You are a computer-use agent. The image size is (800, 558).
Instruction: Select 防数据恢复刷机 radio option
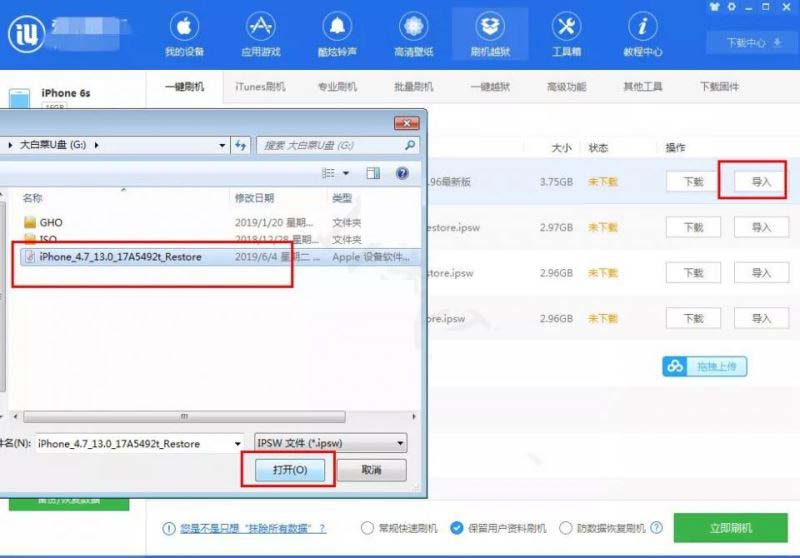tap(565, 528)
